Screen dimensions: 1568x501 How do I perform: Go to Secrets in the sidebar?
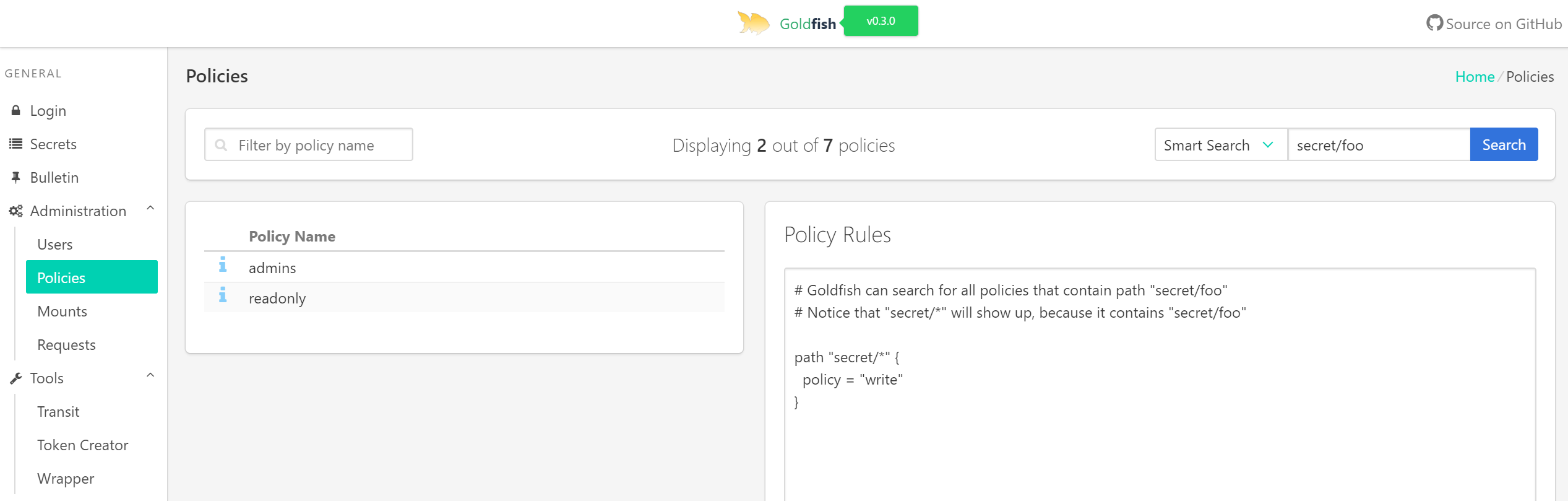53,144
